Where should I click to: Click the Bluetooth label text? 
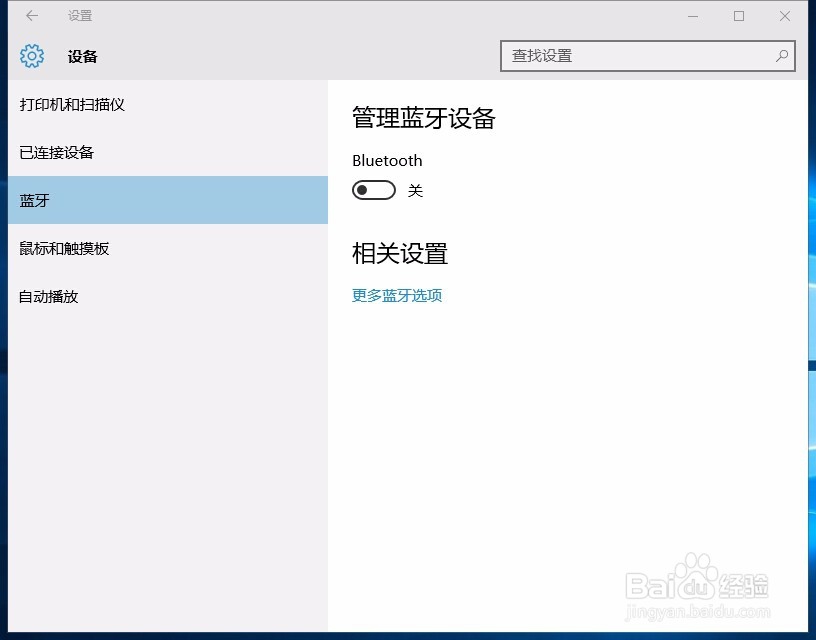(x=387, y=160)
